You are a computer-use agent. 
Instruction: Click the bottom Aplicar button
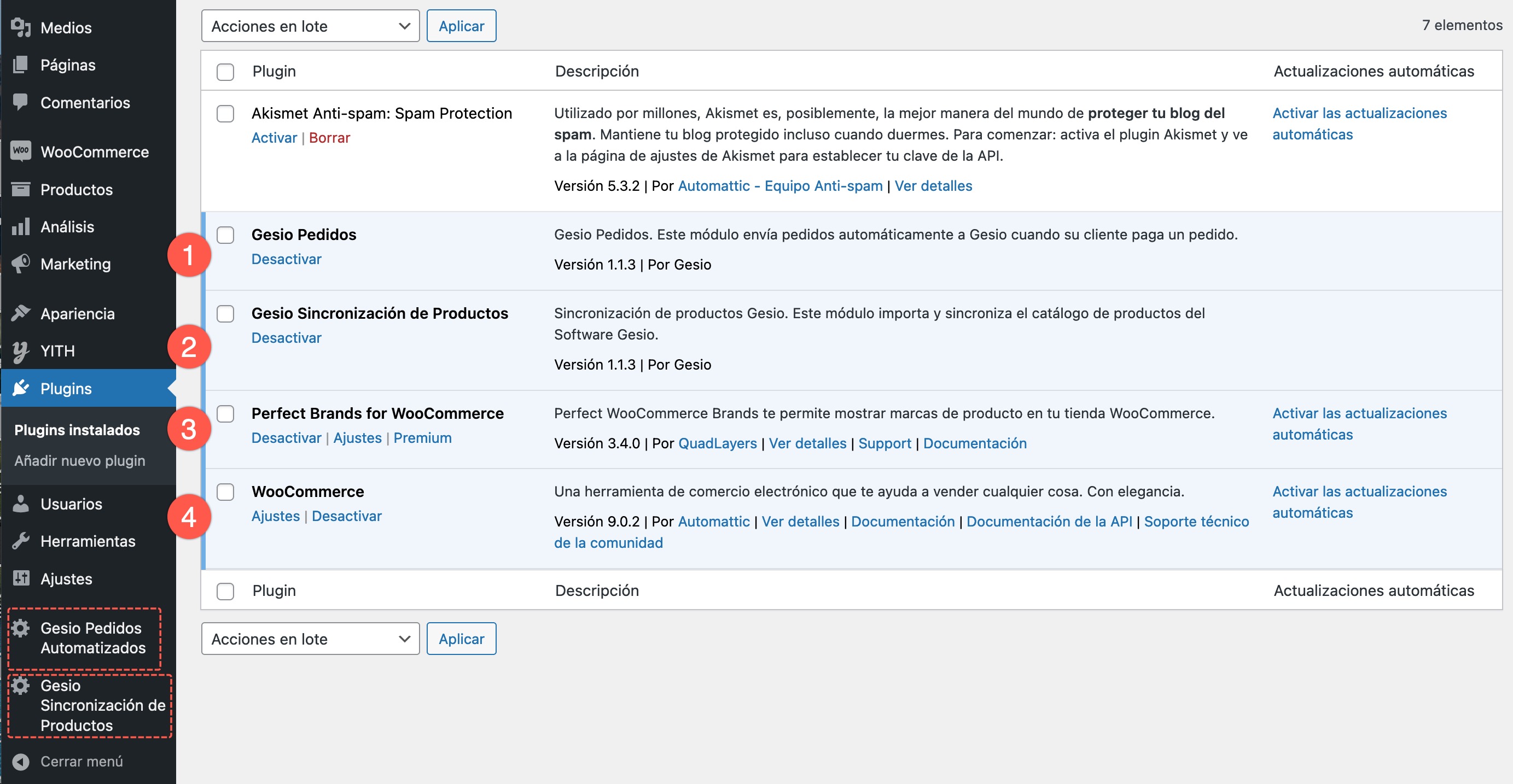tap(461, 639)
